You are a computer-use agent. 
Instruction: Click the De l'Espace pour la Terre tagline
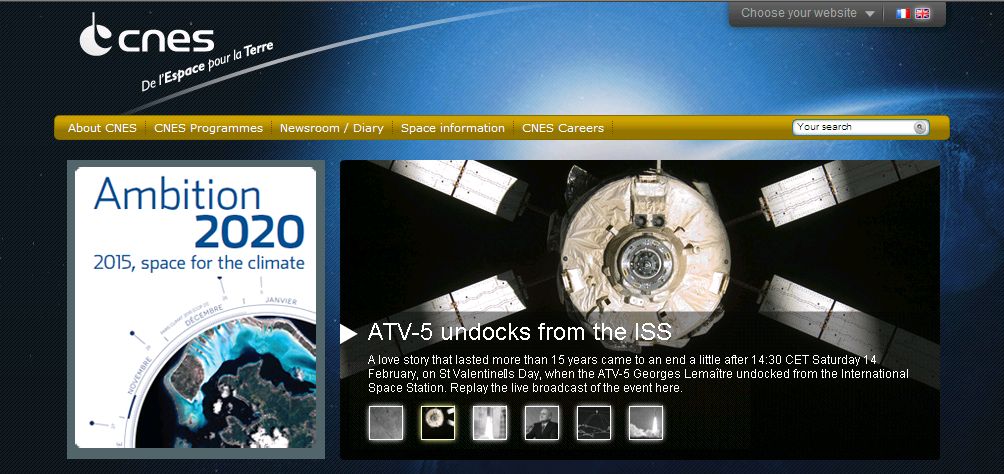click(207, 67)
